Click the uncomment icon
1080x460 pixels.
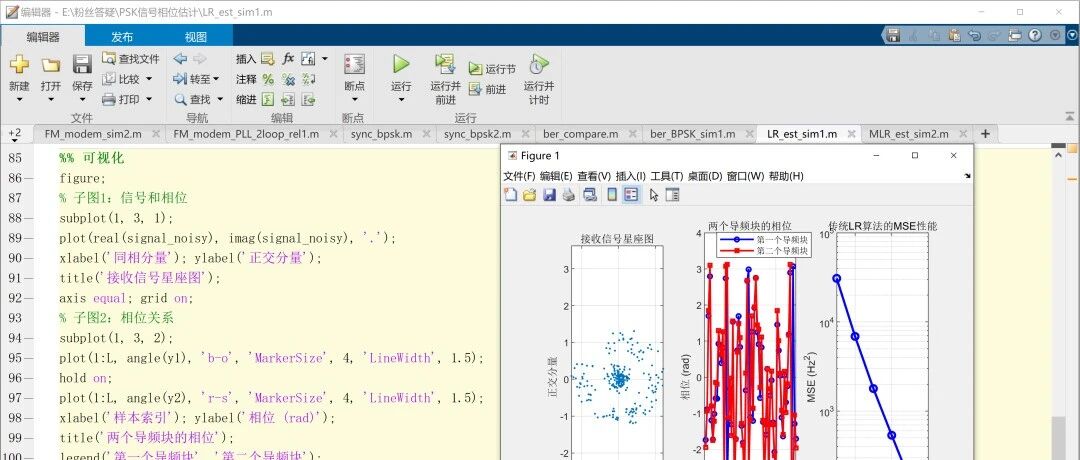click(x=288, y=79)
